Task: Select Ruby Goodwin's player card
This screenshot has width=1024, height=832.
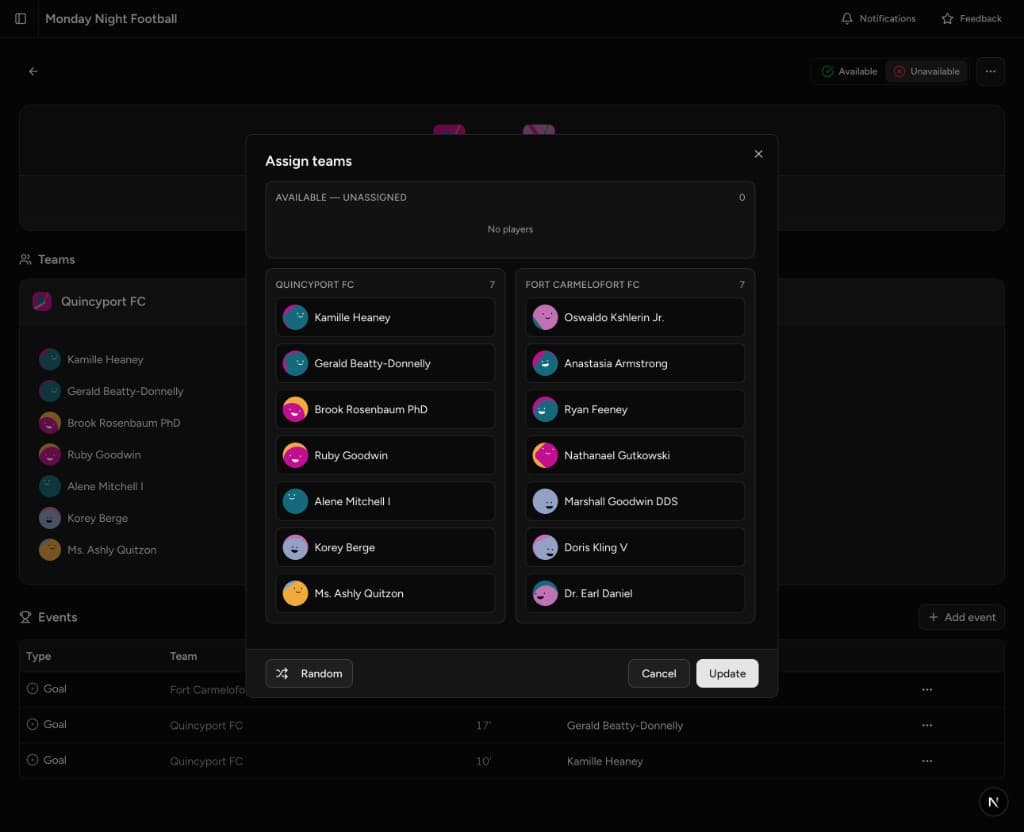Action: pos(385,455)
